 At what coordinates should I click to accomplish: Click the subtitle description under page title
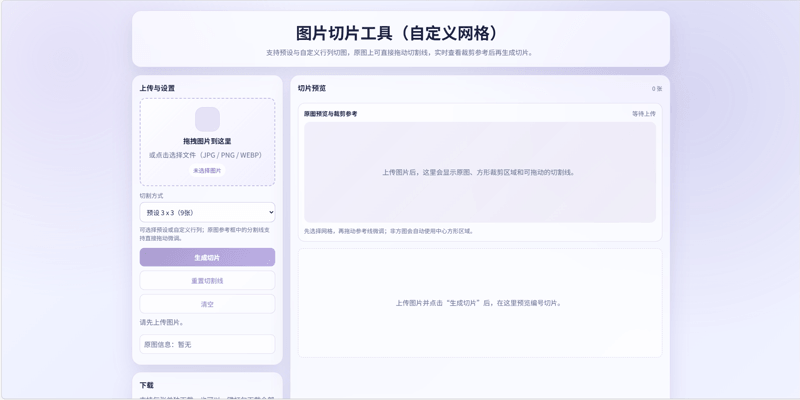(401, 53)
